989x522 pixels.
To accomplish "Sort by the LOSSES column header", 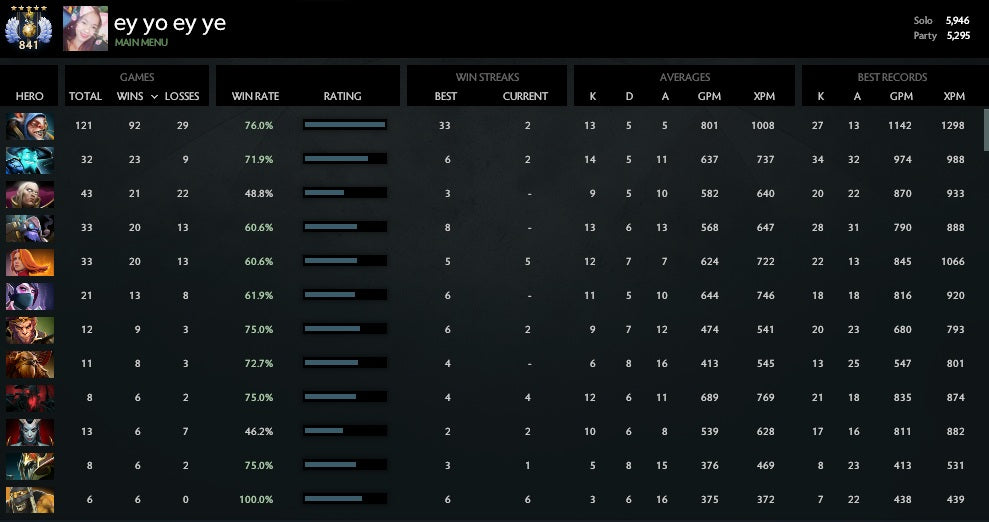I will pos(182,97).
